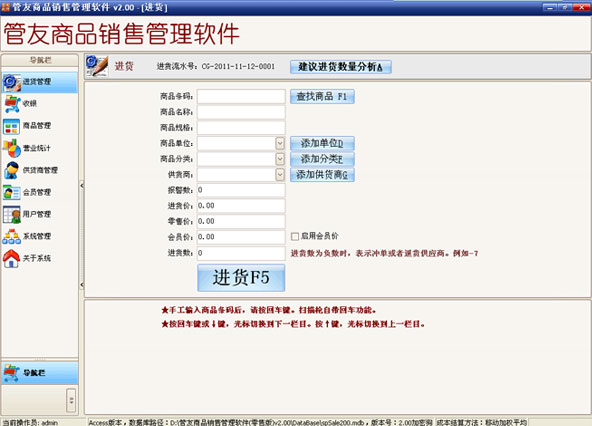
Task: Select 进货管理 menu label
Action: pos(37,82)
